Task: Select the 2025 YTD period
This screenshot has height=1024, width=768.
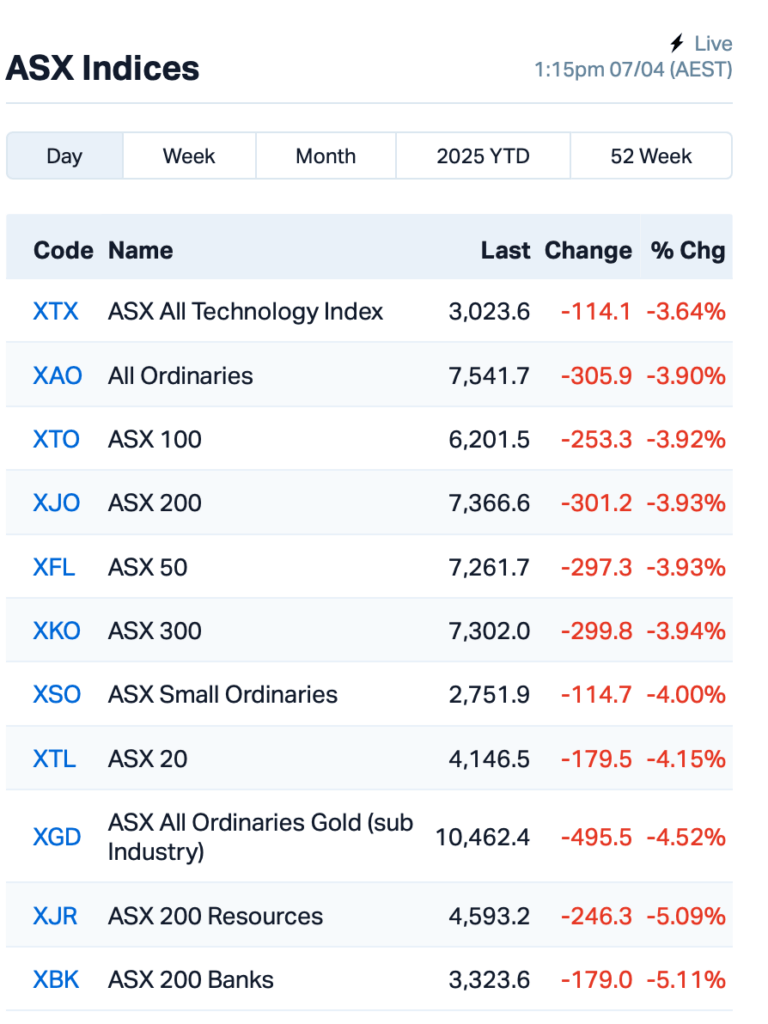Action: pyautogui.click(x=483, y=156)
